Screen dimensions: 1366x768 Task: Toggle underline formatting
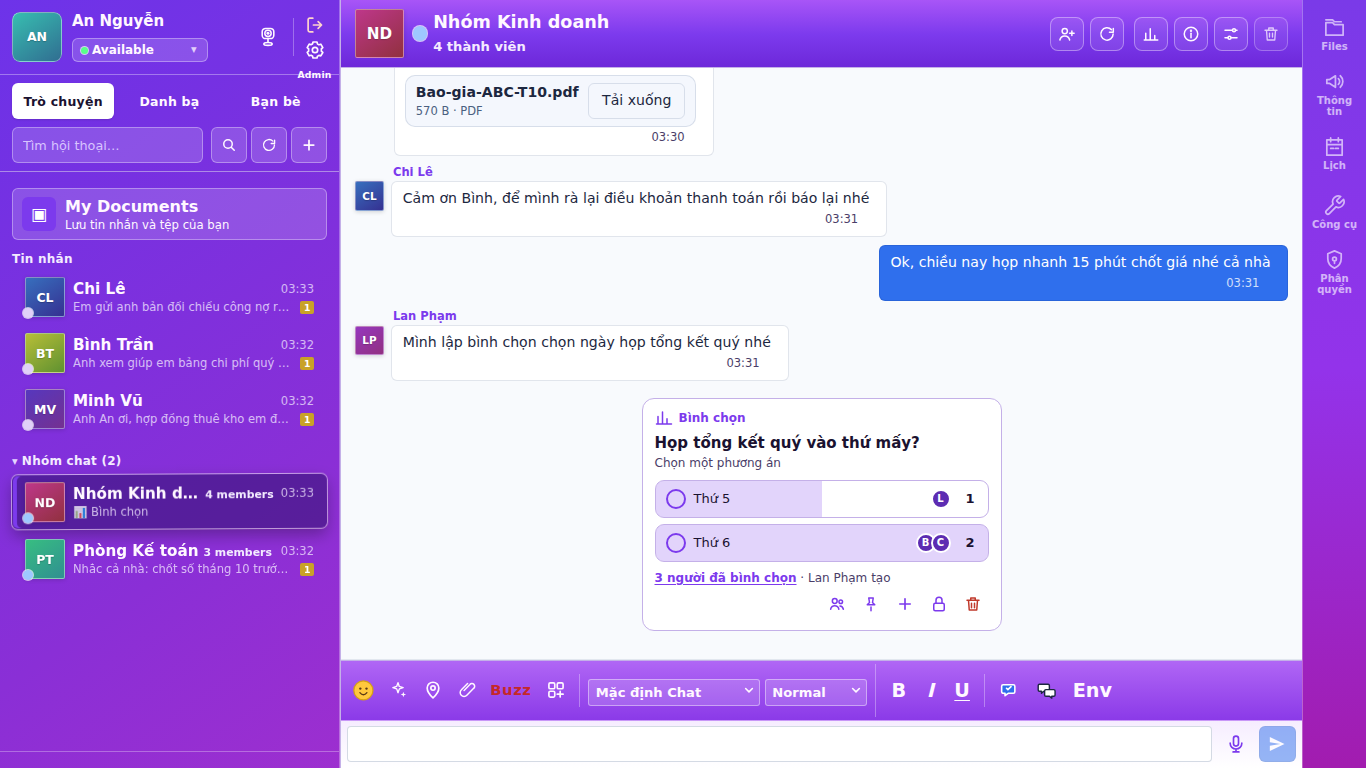click(x=962, y=690)
